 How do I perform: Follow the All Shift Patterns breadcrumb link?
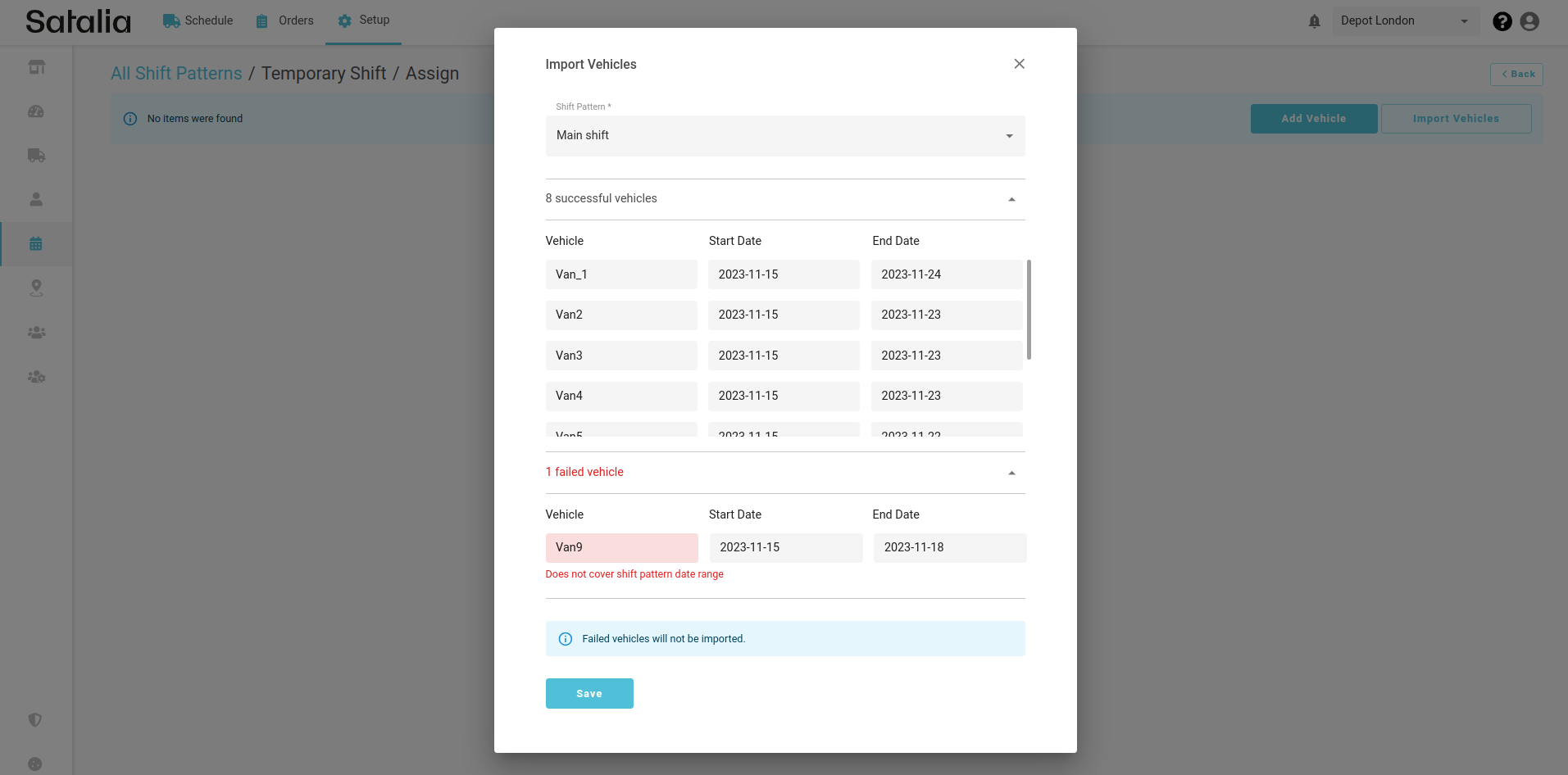pos(176,74)
